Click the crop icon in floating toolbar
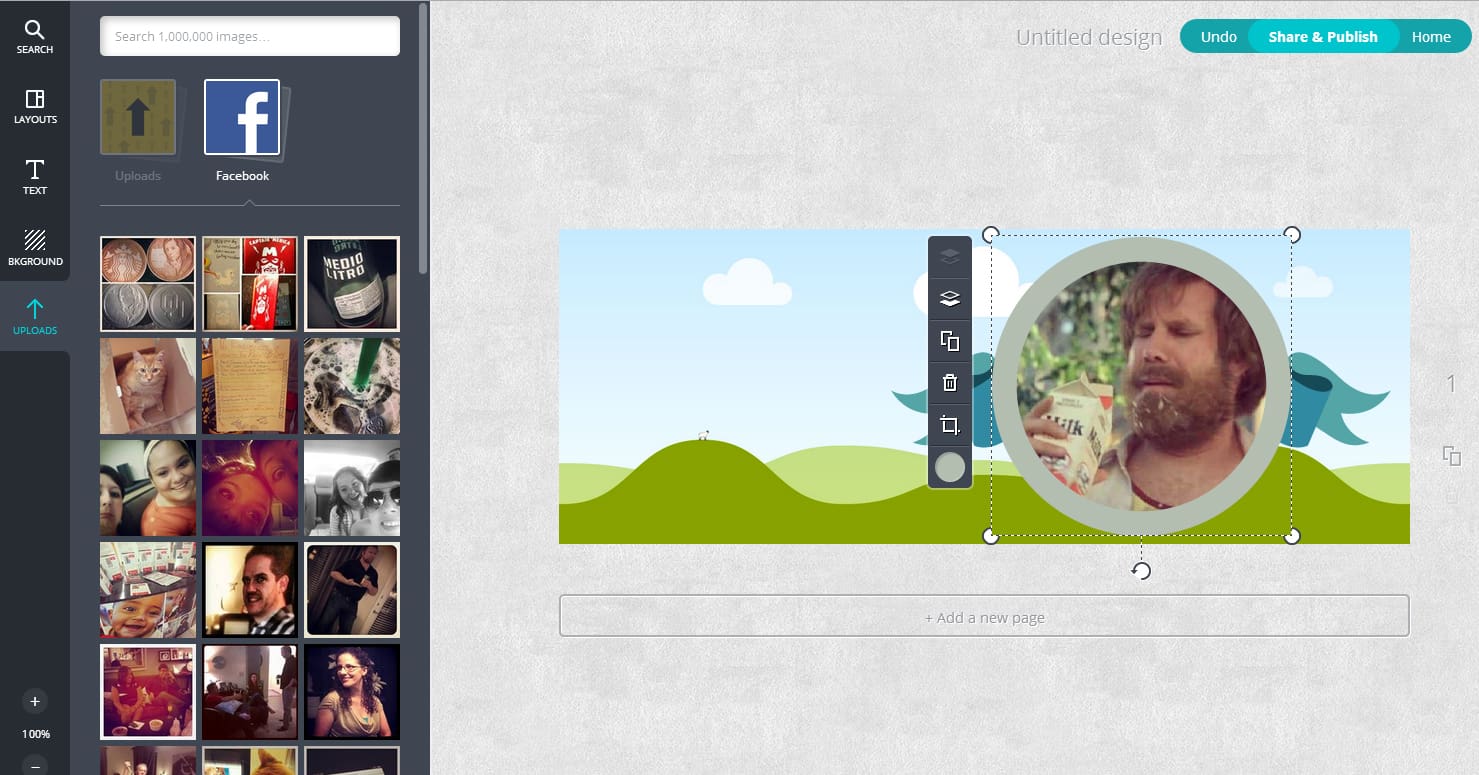The height and width of the screenshot is (775, 1479). click(x=949, y=425)
